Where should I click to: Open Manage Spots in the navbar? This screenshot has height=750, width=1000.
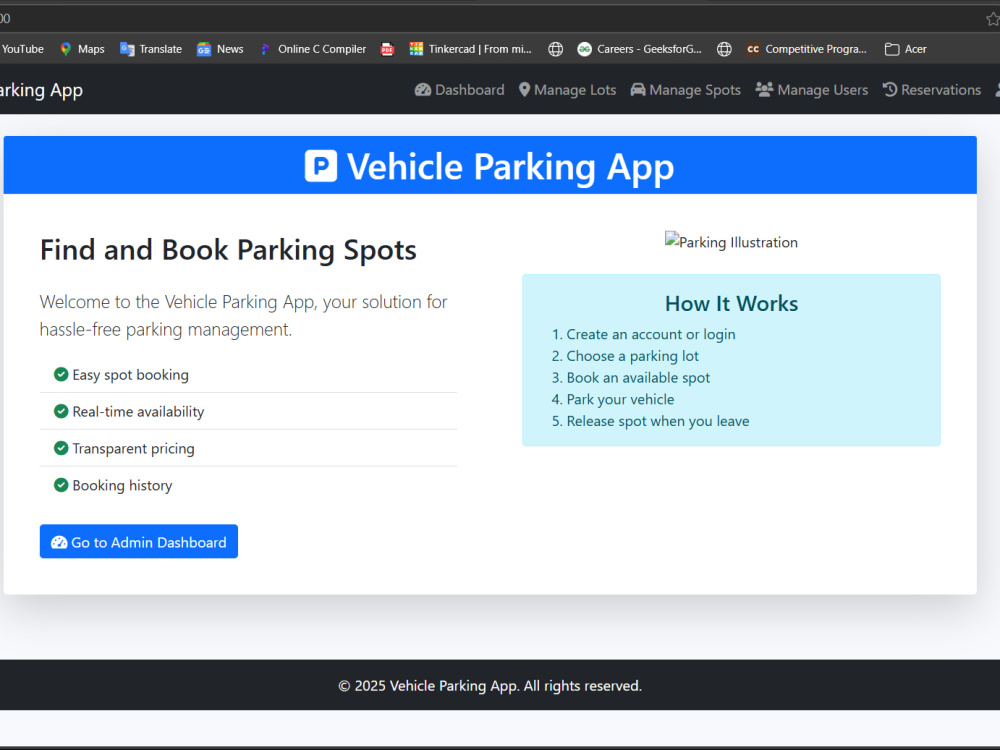click(686, 90)
